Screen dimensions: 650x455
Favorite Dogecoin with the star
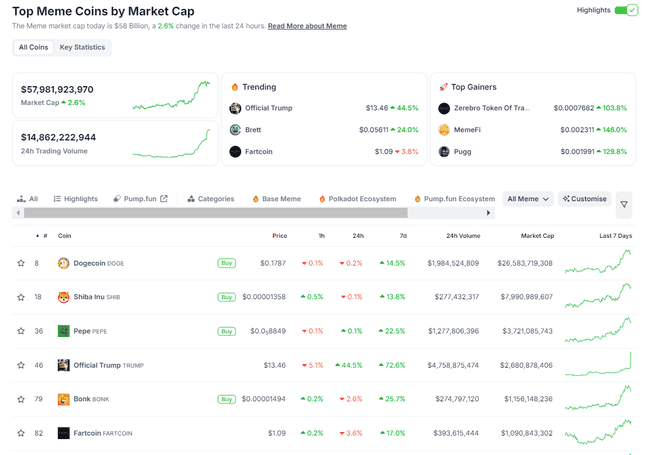pos(21,263)
